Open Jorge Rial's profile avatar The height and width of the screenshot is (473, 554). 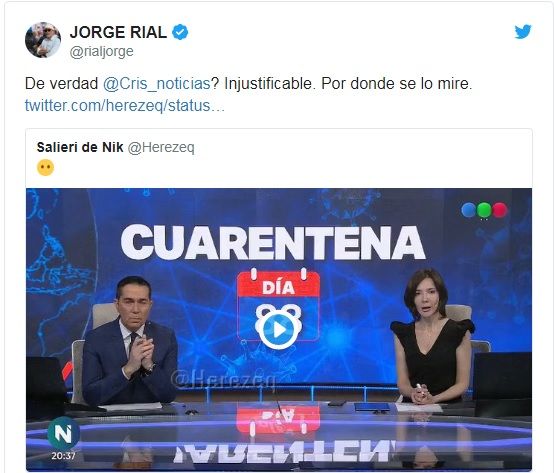[43, 40]
